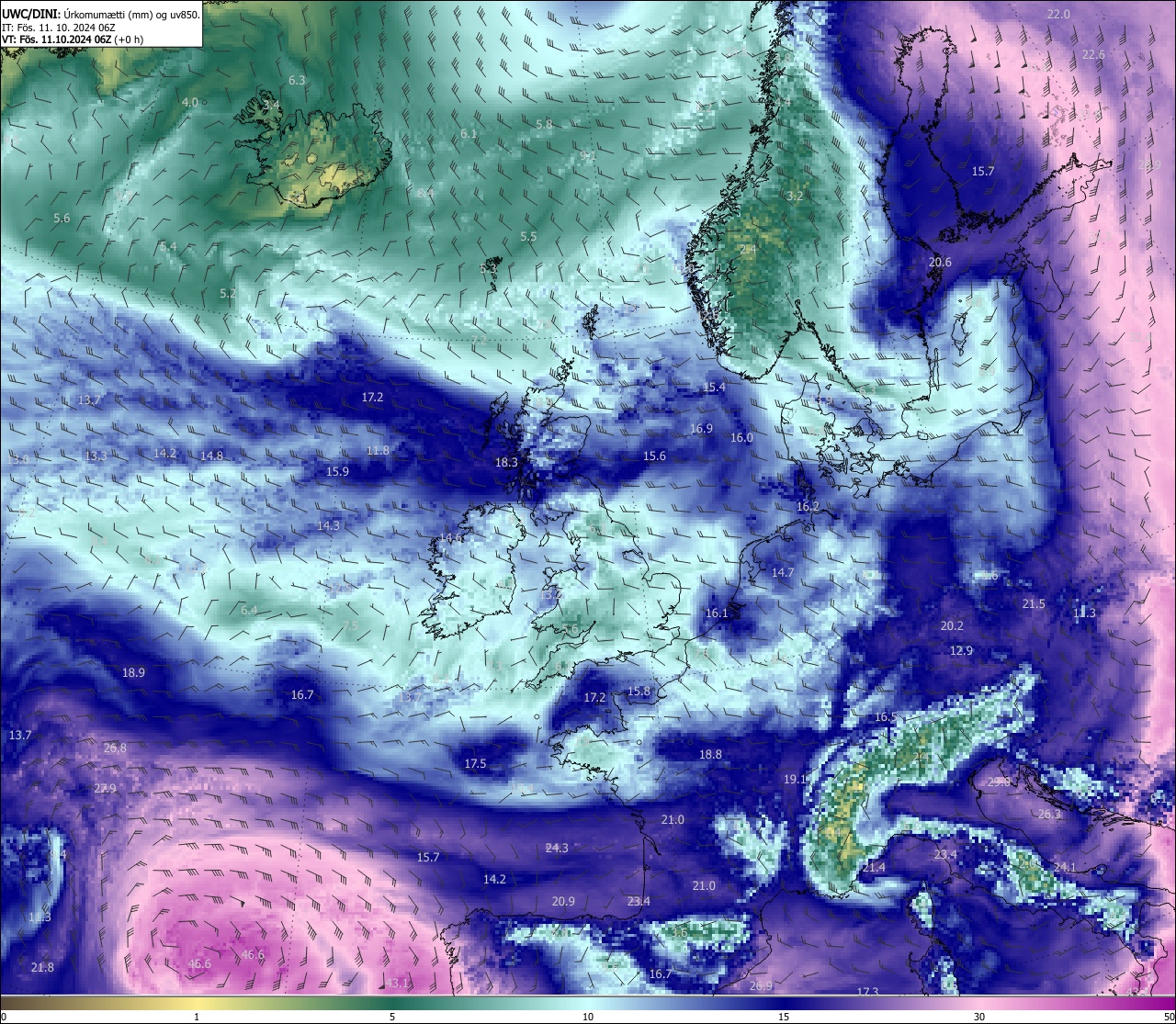1176x1024 pixels.
Task: Click the 11.8 value label
Action: 378,450
